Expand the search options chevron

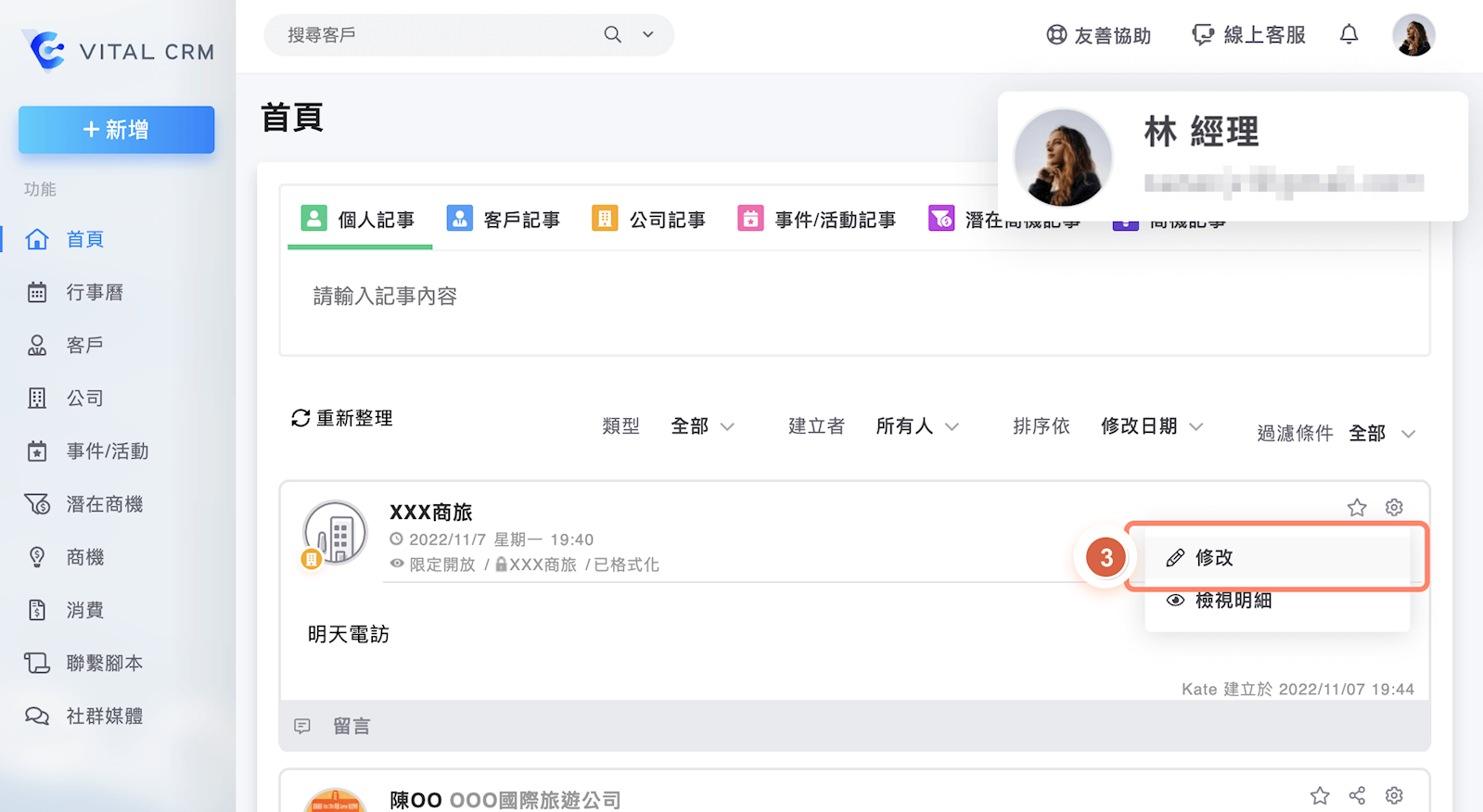tap(648, 34)
